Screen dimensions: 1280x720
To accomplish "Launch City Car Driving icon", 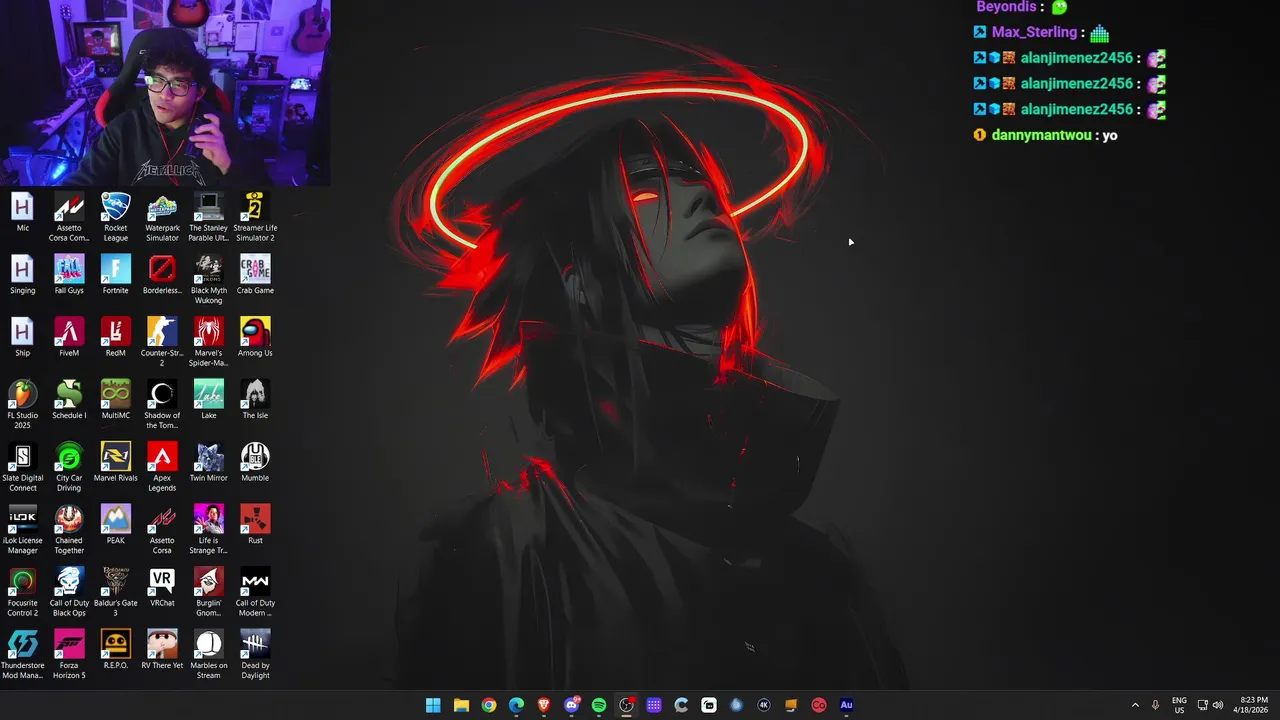I will coord(69,468).
